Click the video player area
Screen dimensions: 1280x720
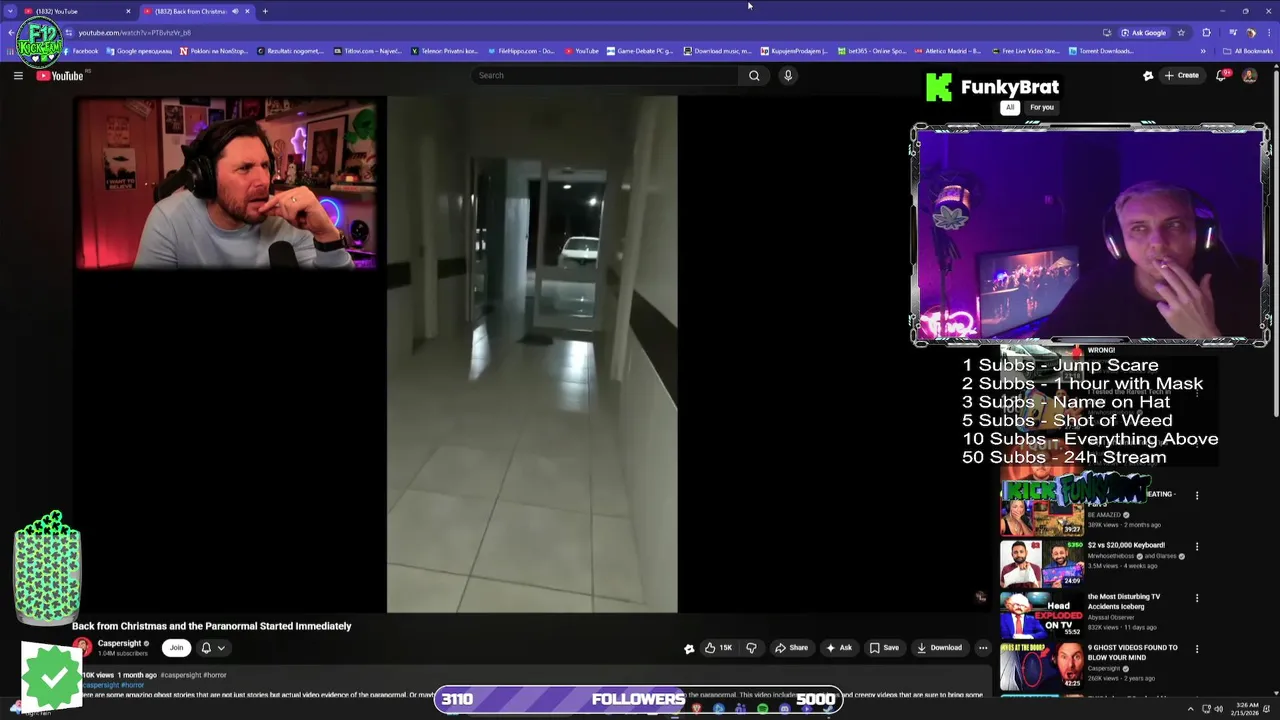pos(532,353)
